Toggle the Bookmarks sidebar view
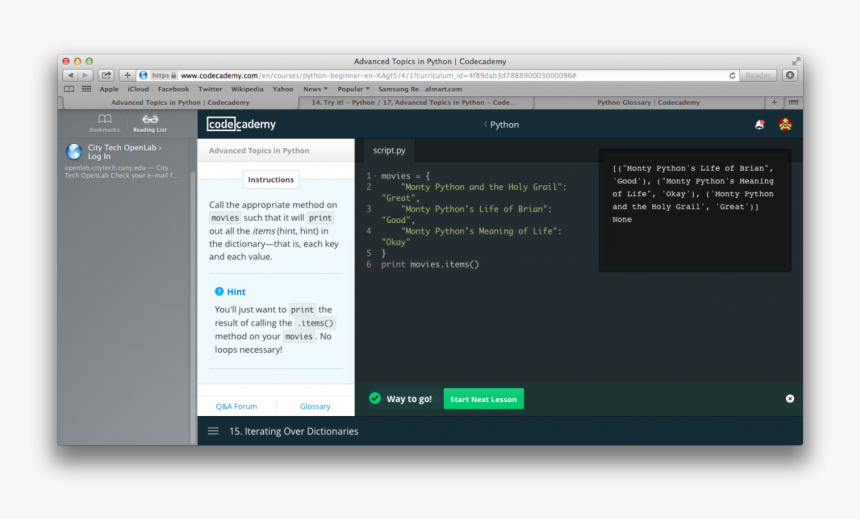860x519 pixels. point(104,122)
